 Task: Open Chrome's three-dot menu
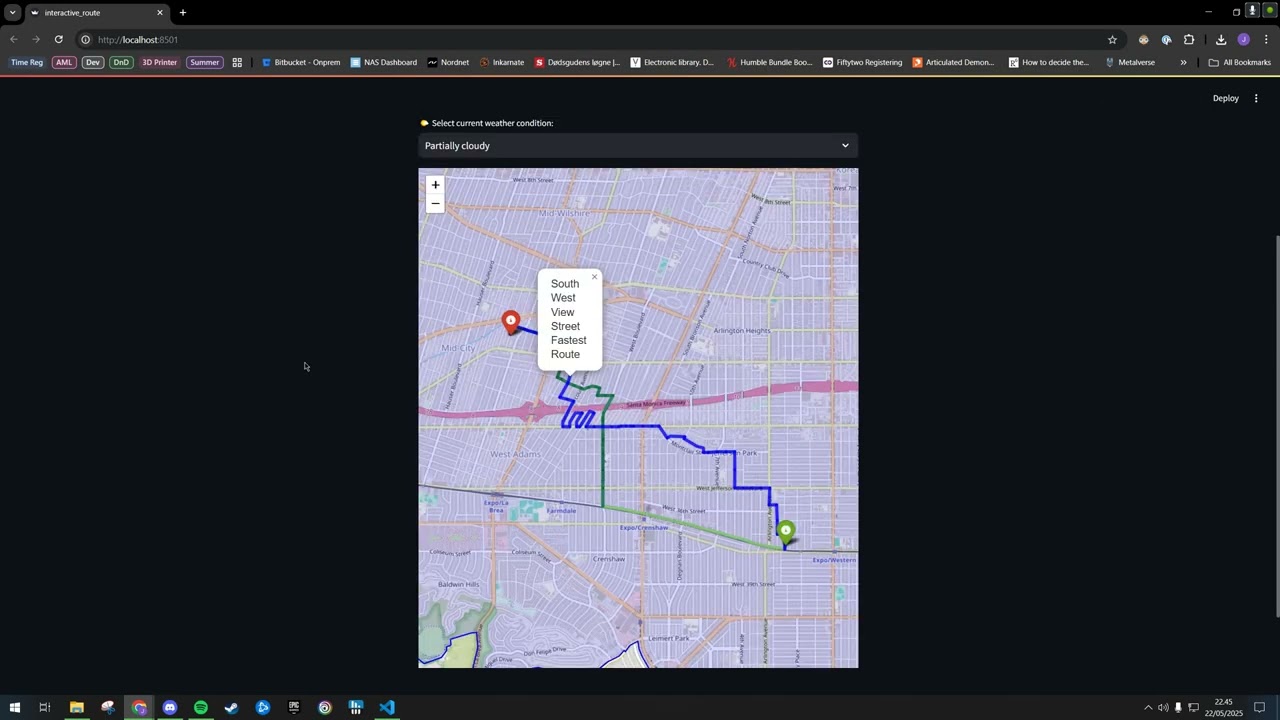point(1266,40)
